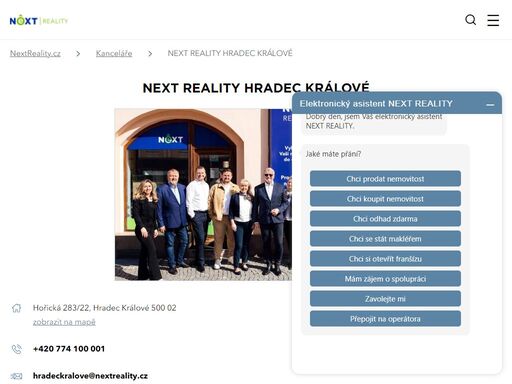Choose Chci odhad zdarma
The height and width of the screenshot is (384, 512).
coord(385,219)
